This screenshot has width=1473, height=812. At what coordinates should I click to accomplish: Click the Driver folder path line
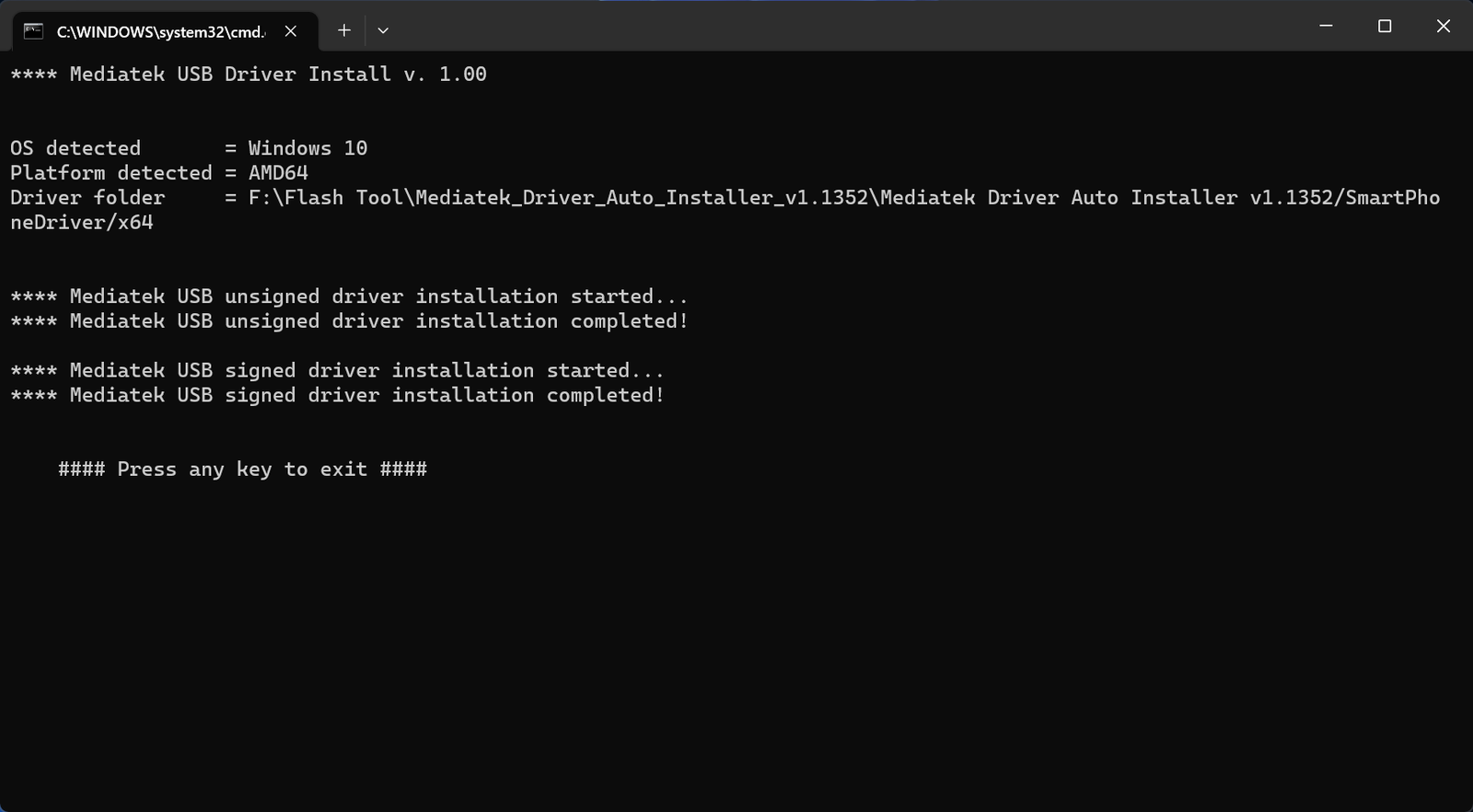tap(725, 198)
